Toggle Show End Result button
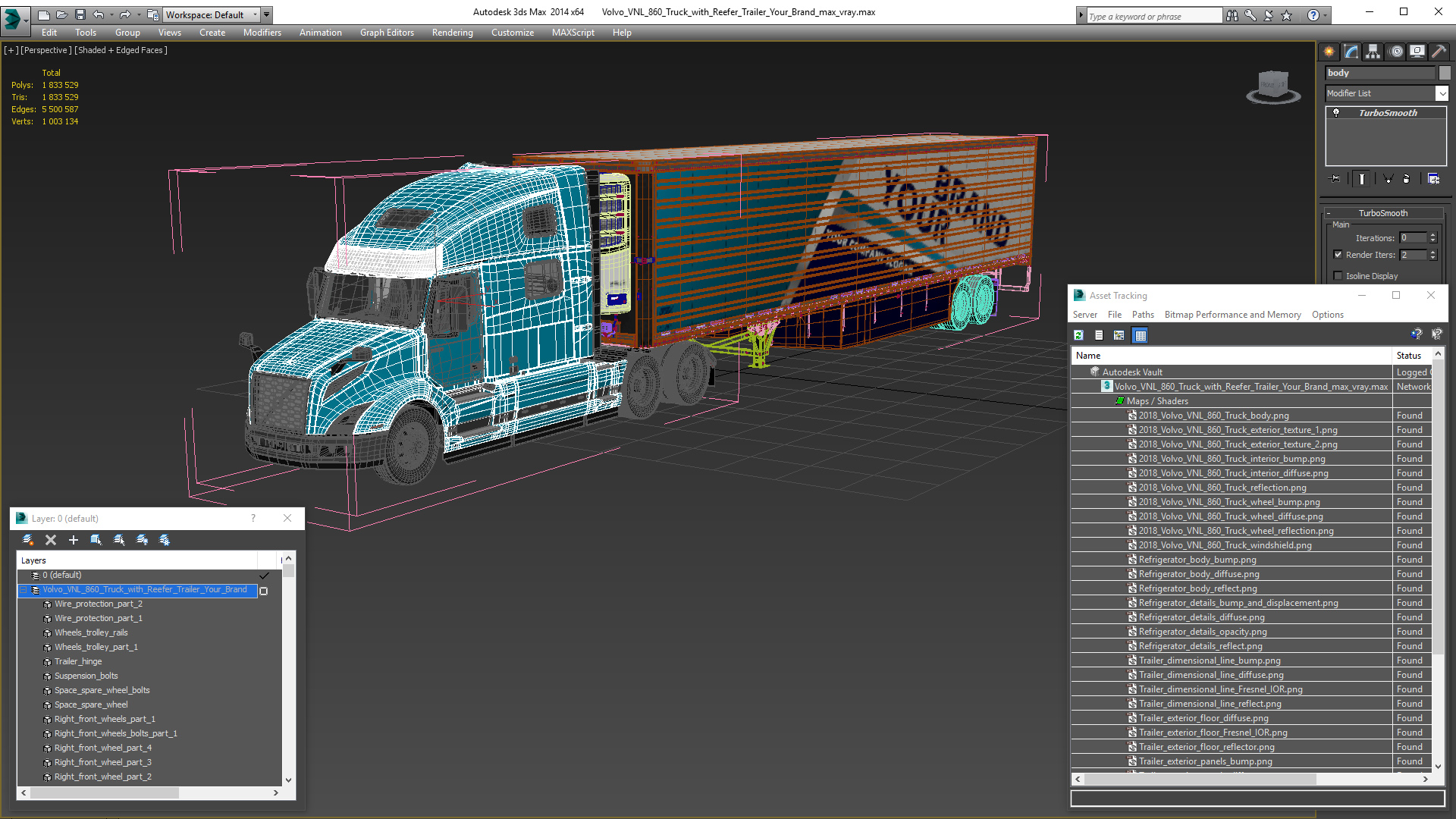Viewport: 1456px width, 819px height. point(1362,179)
